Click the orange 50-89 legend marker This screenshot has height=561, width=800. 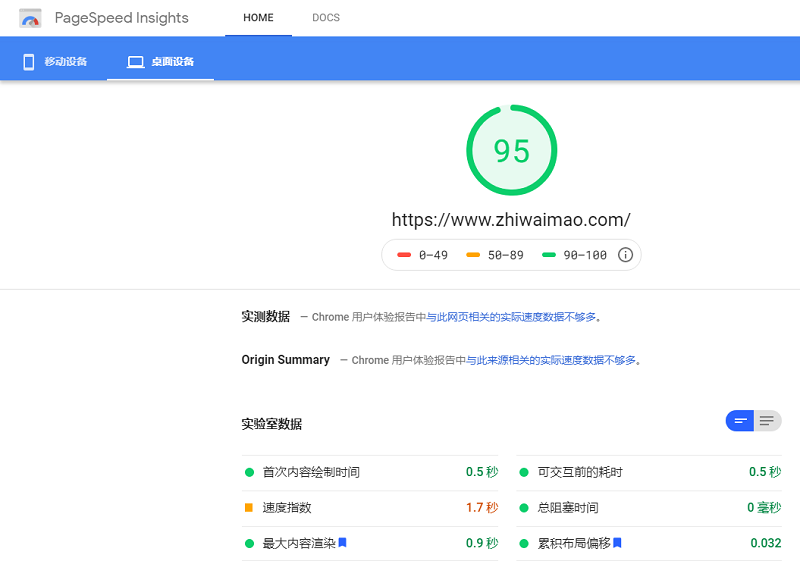click(x=473, y=255)
